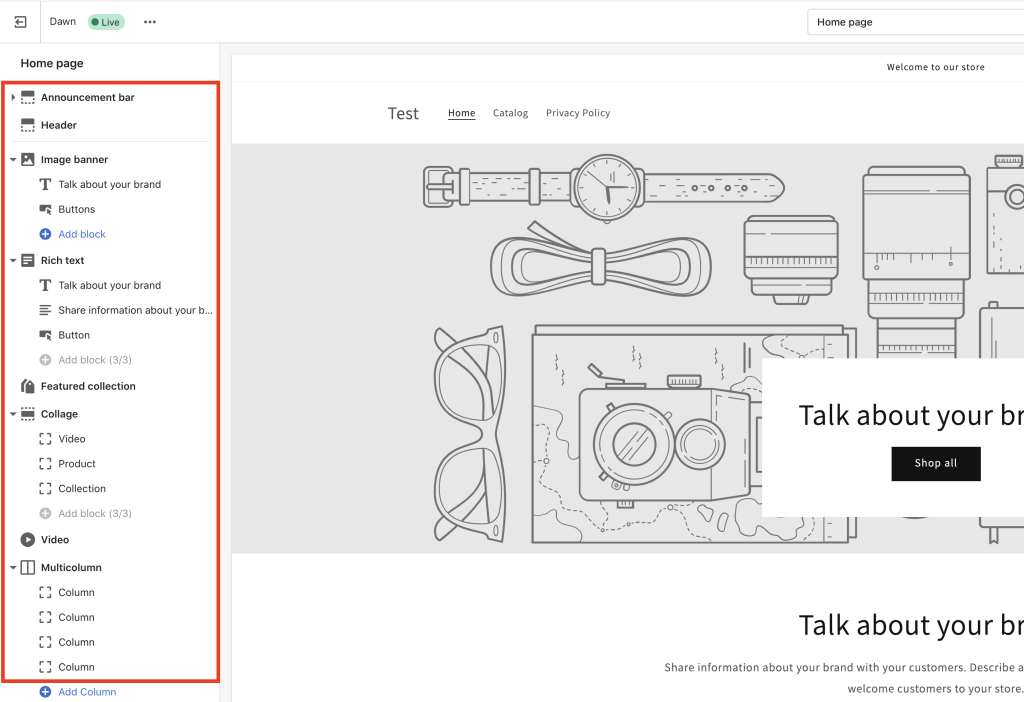Click the Talk about your brand text icon

point(45,184)
